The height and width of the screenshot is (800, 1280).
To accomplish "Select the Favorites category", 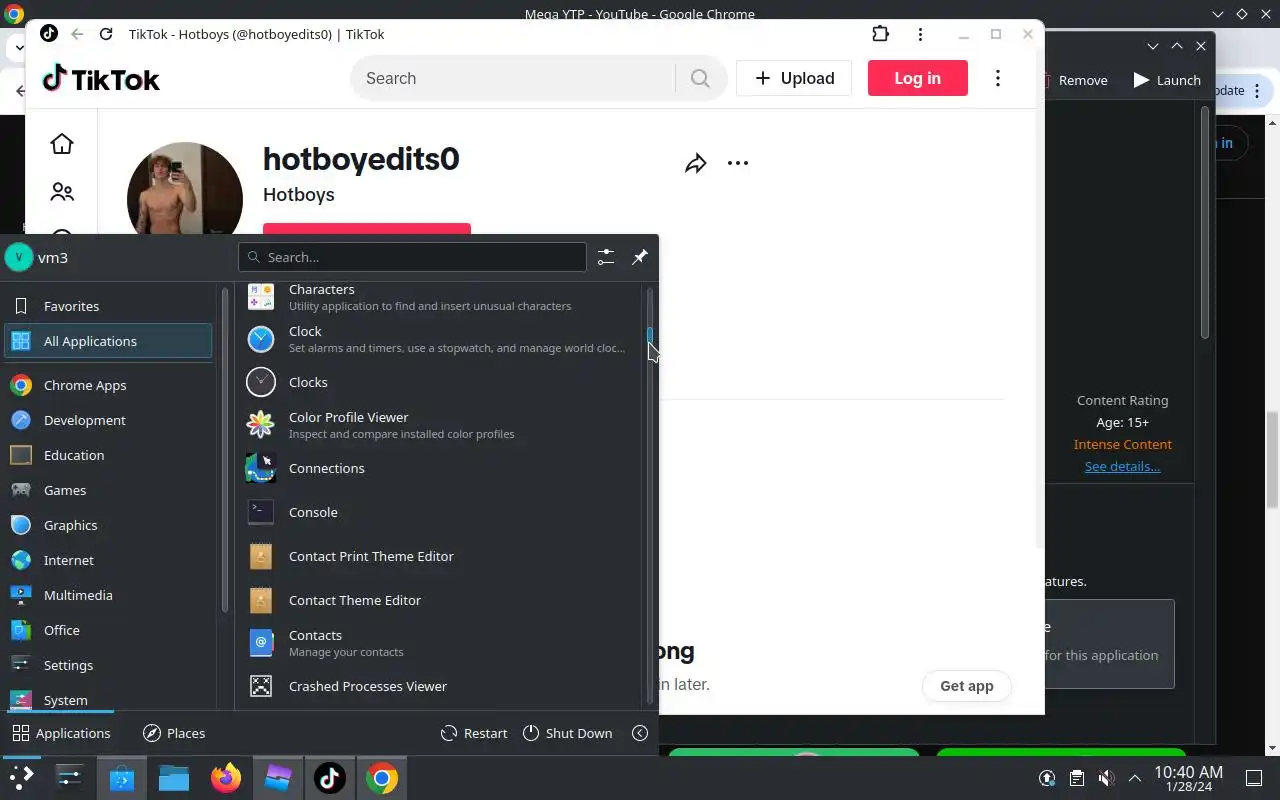I will [x=108, y=306].
